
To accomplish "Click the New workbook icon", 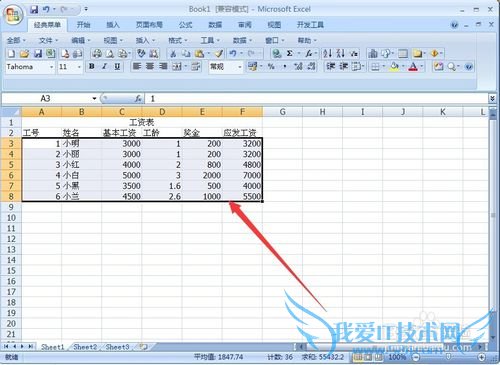I will tap(11, 53).
